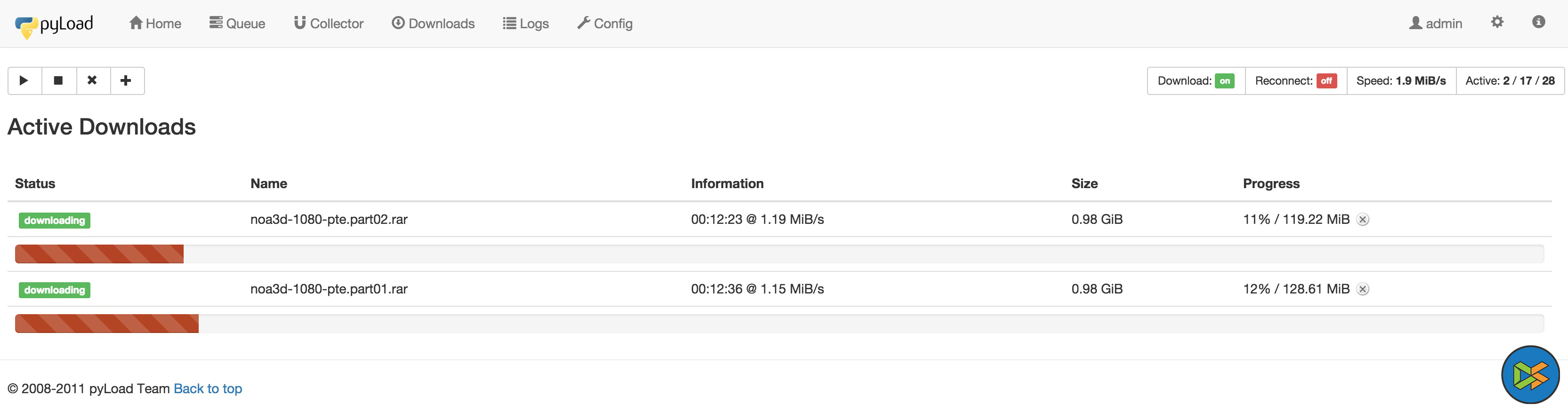The image size is (1568, 412).
Task: Click the play button in the toolbar
Action: click(24, 81)
